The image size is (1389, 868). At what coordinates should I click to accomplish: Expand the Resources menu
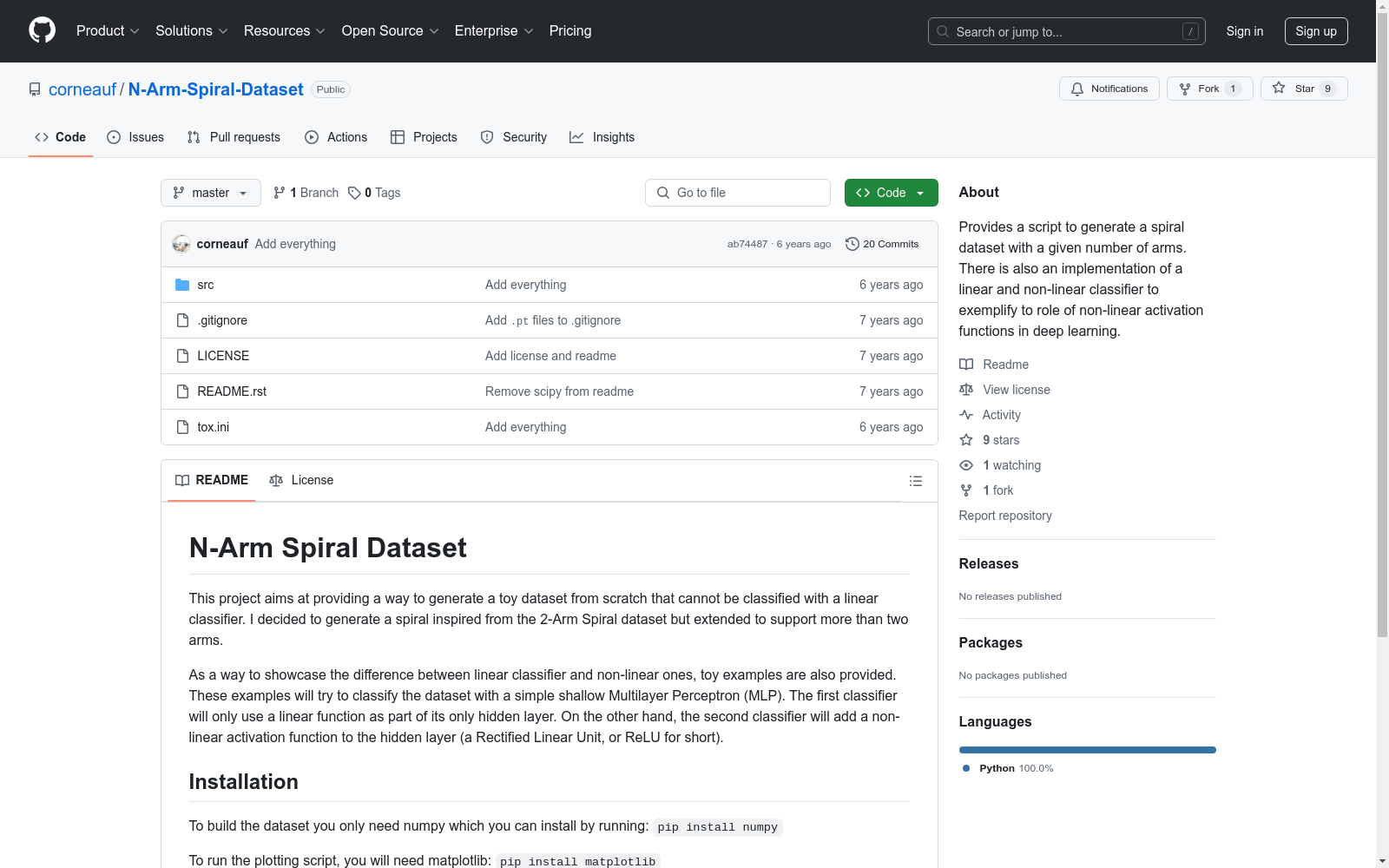click(x=285, y=30)
